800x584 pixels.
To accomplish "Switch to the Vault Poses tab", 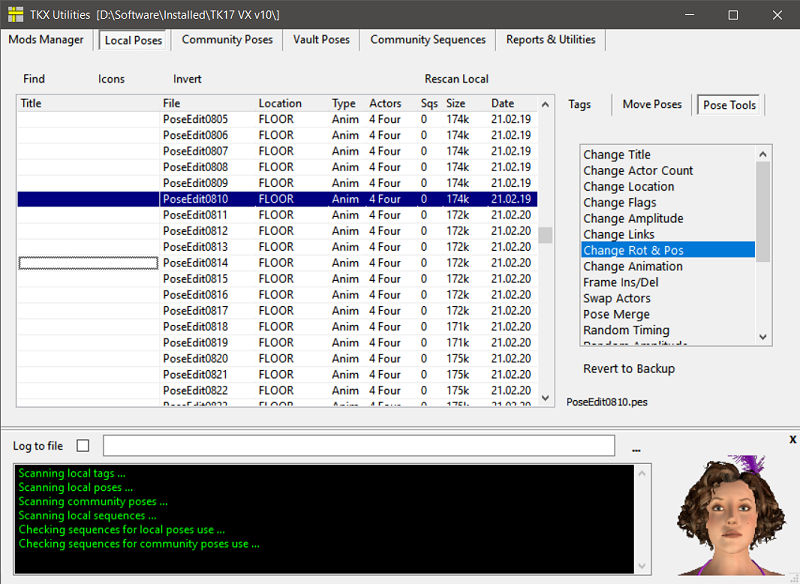I will (x=321, y=40).
